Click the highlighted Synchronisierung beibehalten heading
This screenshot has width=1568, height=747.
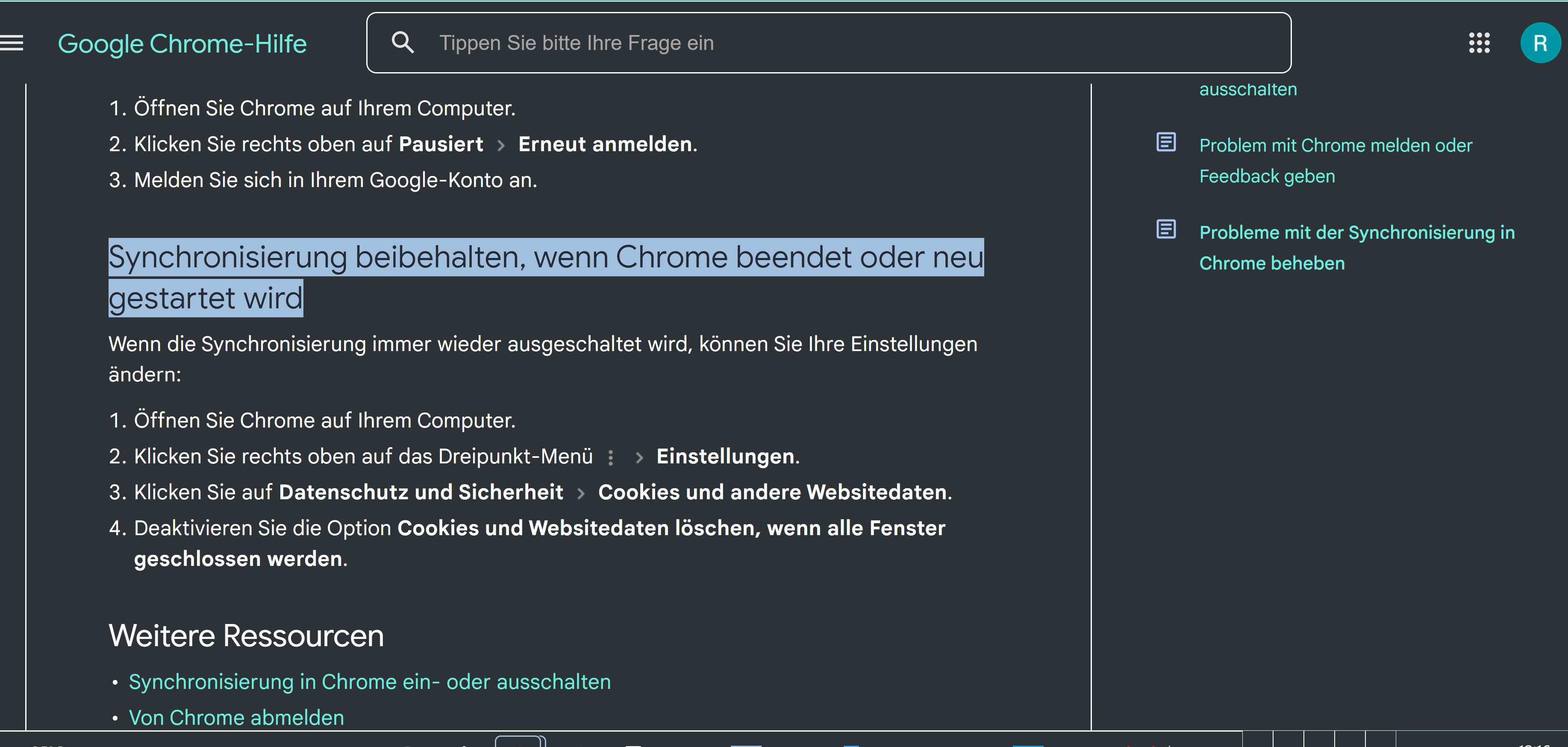(x=545, y=277)
